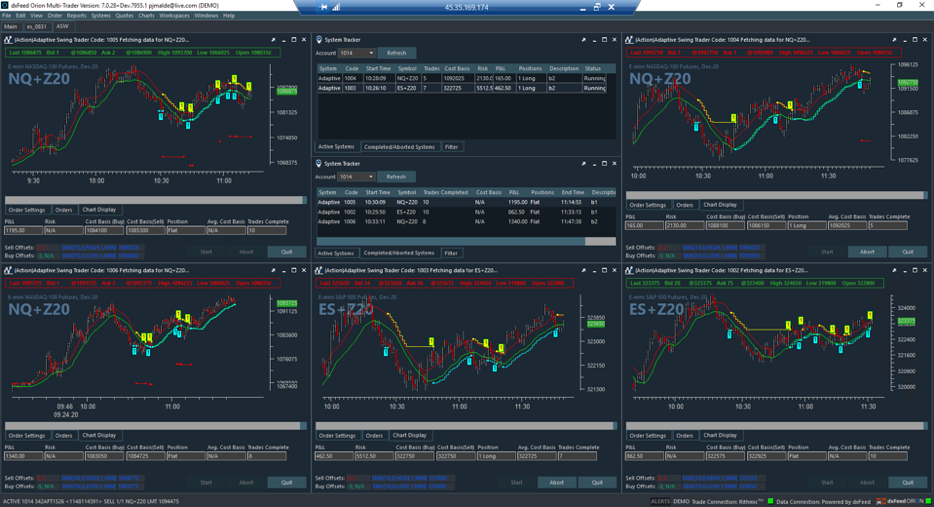Image resolution: width=934 pixels, height=507 pixels.
Task: Pin the Code 1006 chart window
Action: 273,270
